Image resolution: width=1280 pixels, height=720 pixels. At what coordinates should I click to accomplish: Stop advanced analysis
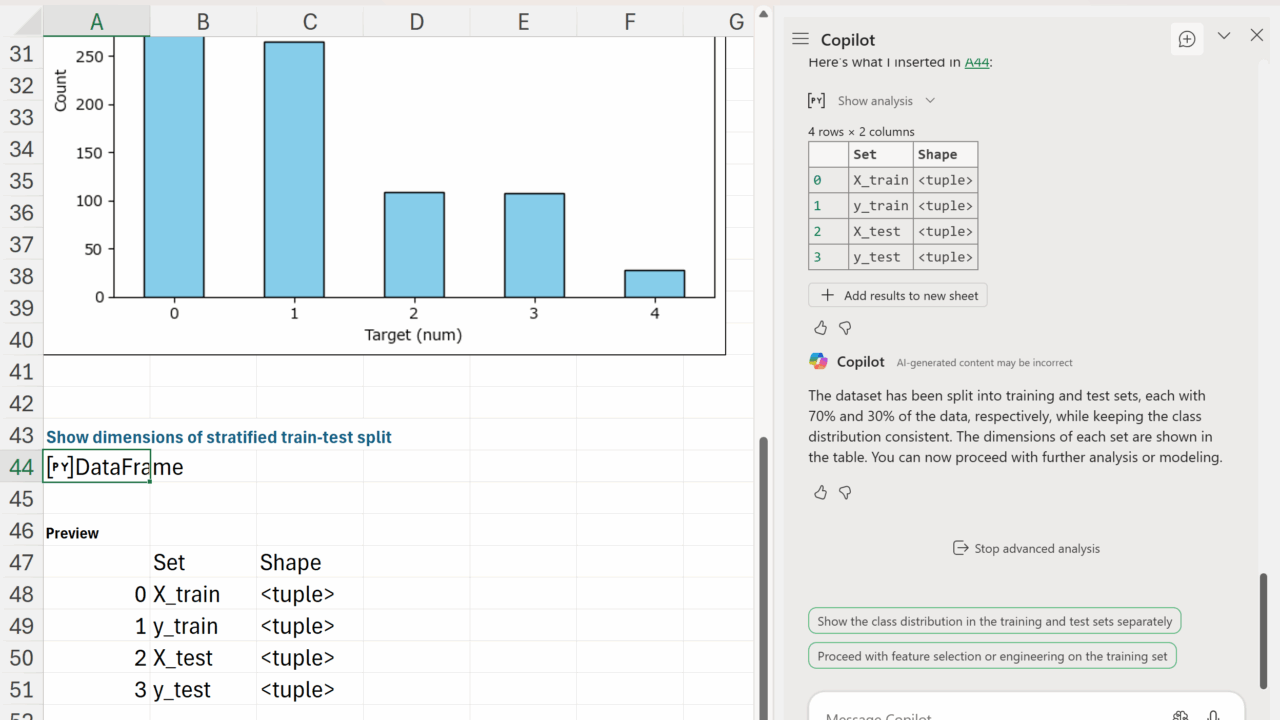pyautogui.click(x=1026, y=548)
